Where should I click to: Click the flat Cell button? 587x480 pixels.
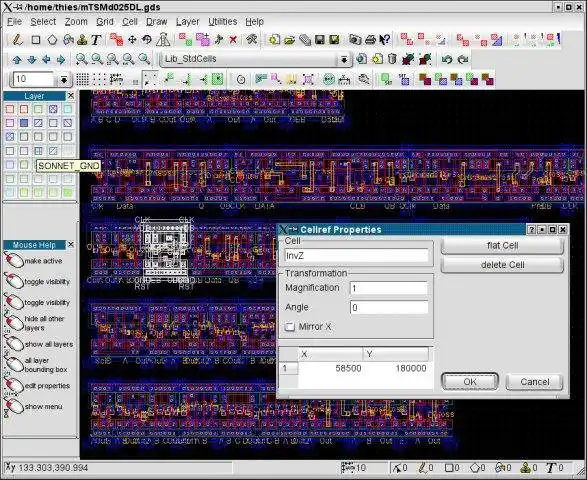(502, 246)
